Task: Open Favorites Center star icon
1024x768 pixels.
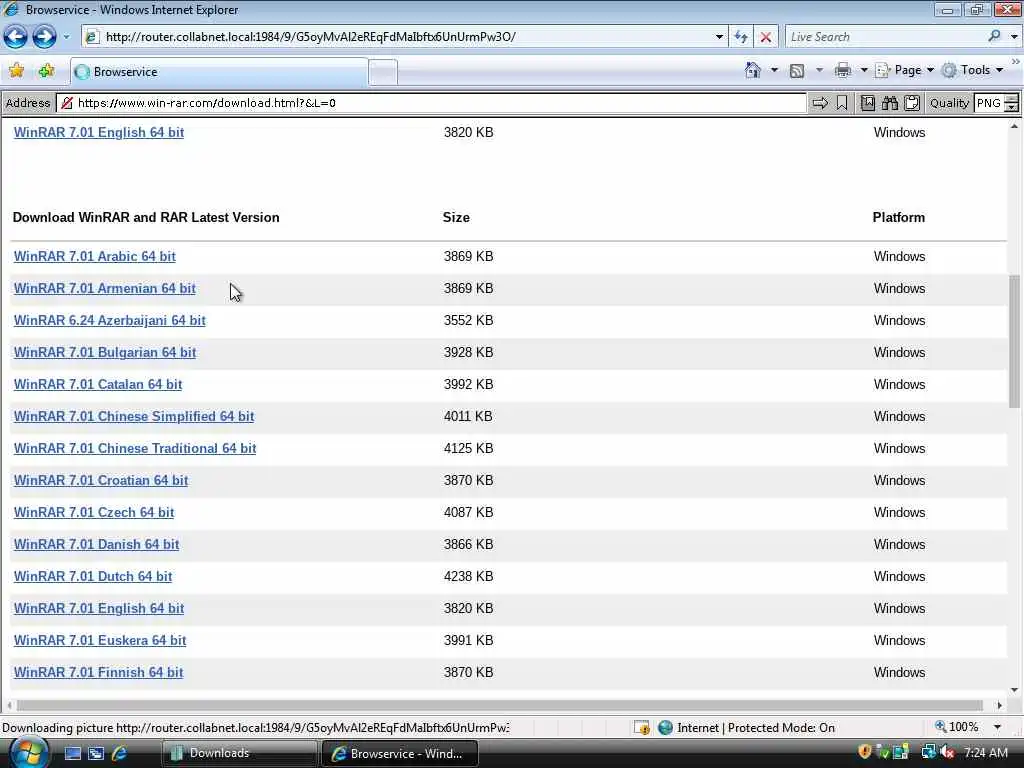Action: [16, 71]
